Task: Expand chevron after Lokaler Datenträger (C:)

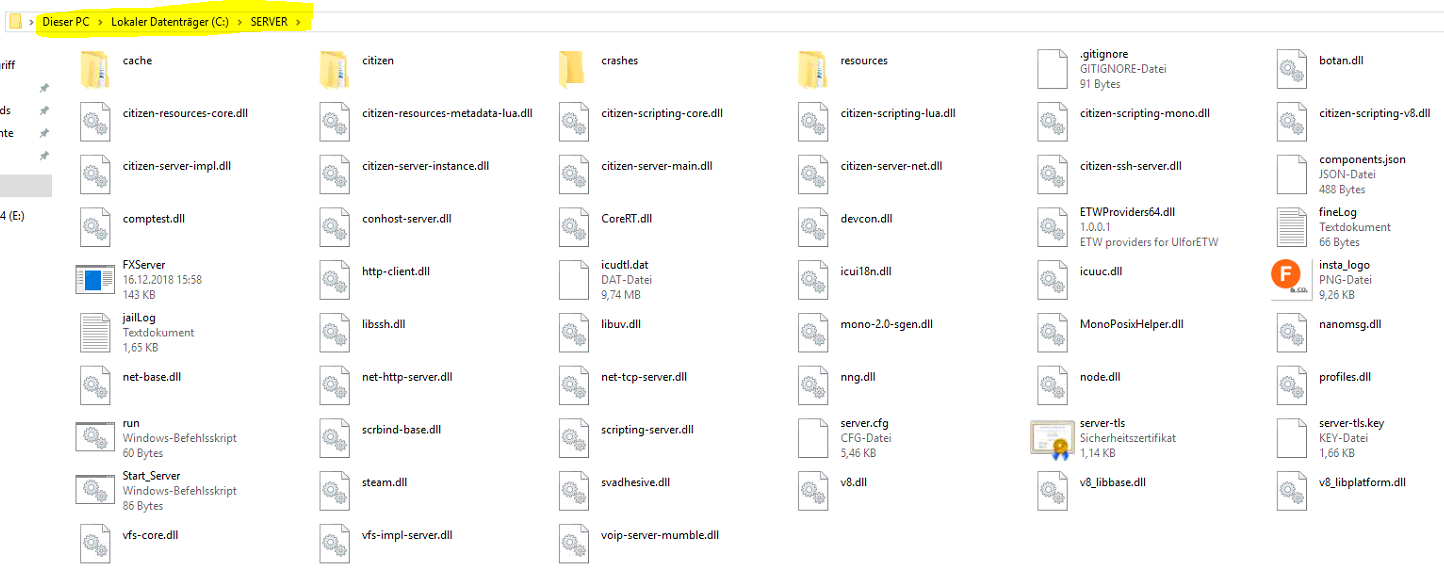Action: click(x=240, y=22)
